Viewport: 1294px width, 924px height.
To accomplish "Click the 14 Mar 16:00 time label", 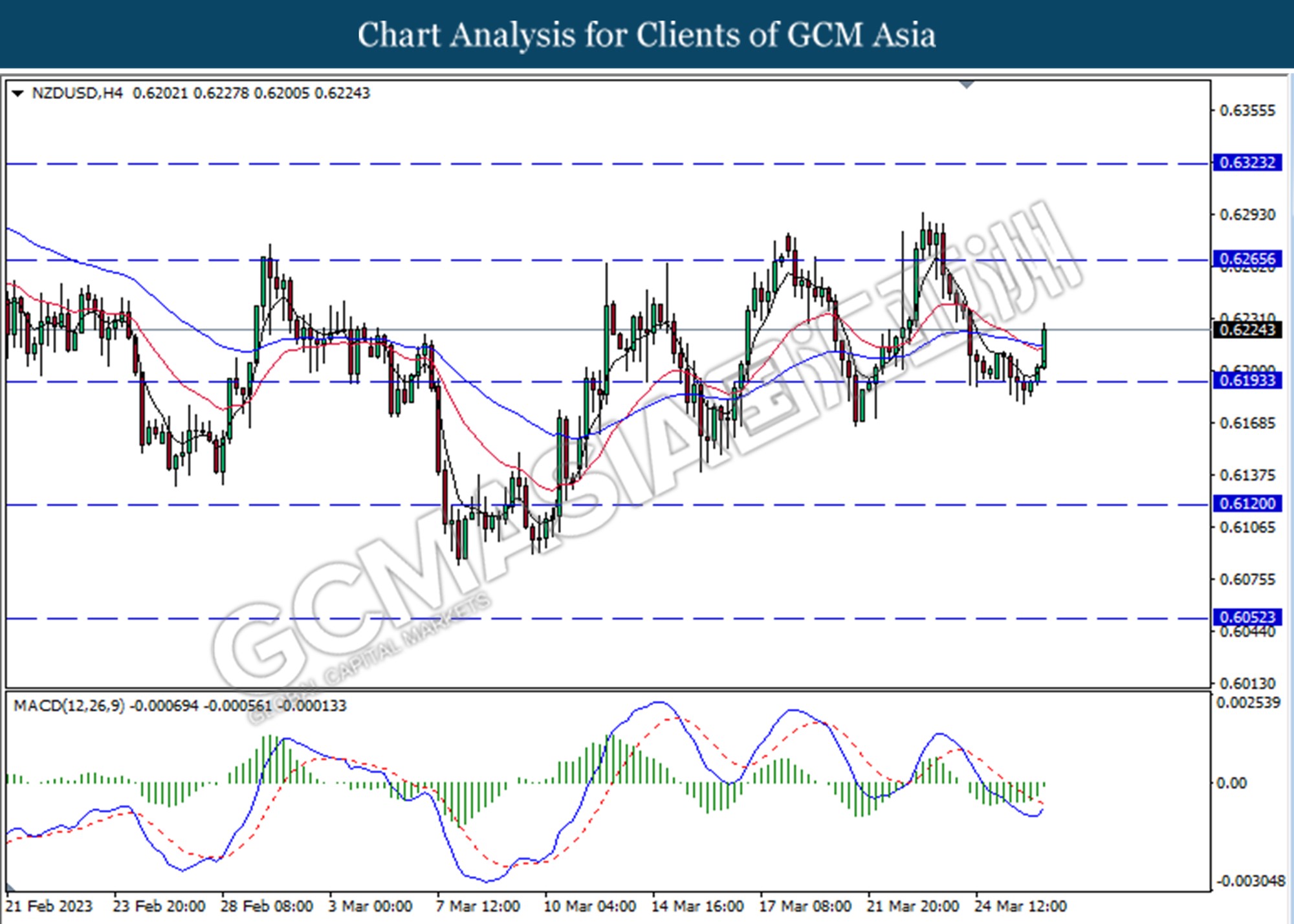I will [x=697, y=906].
